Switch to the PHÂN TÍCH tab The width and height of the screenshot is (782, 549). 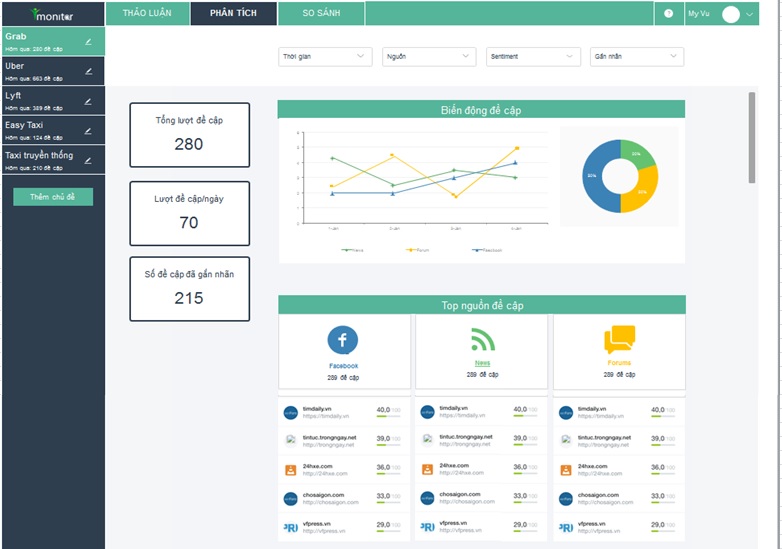point(233,13)
